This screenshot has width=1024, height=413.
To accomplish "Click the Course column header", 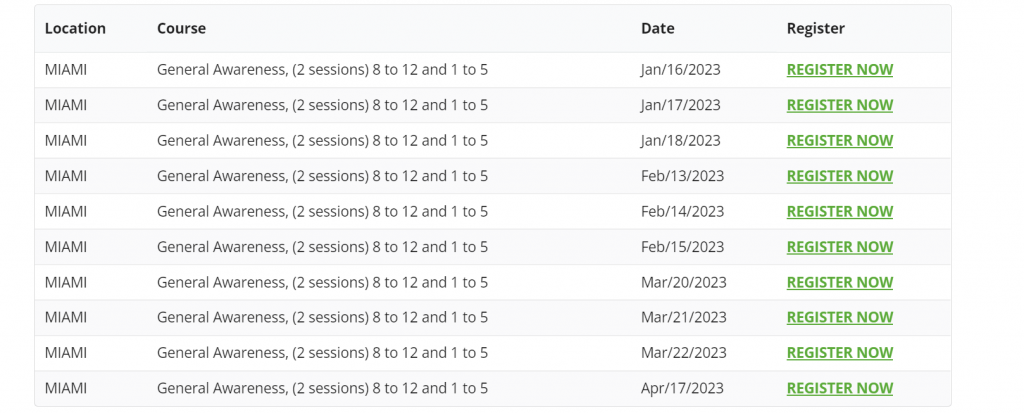I will pyautogui.click(x=181, y=29).
